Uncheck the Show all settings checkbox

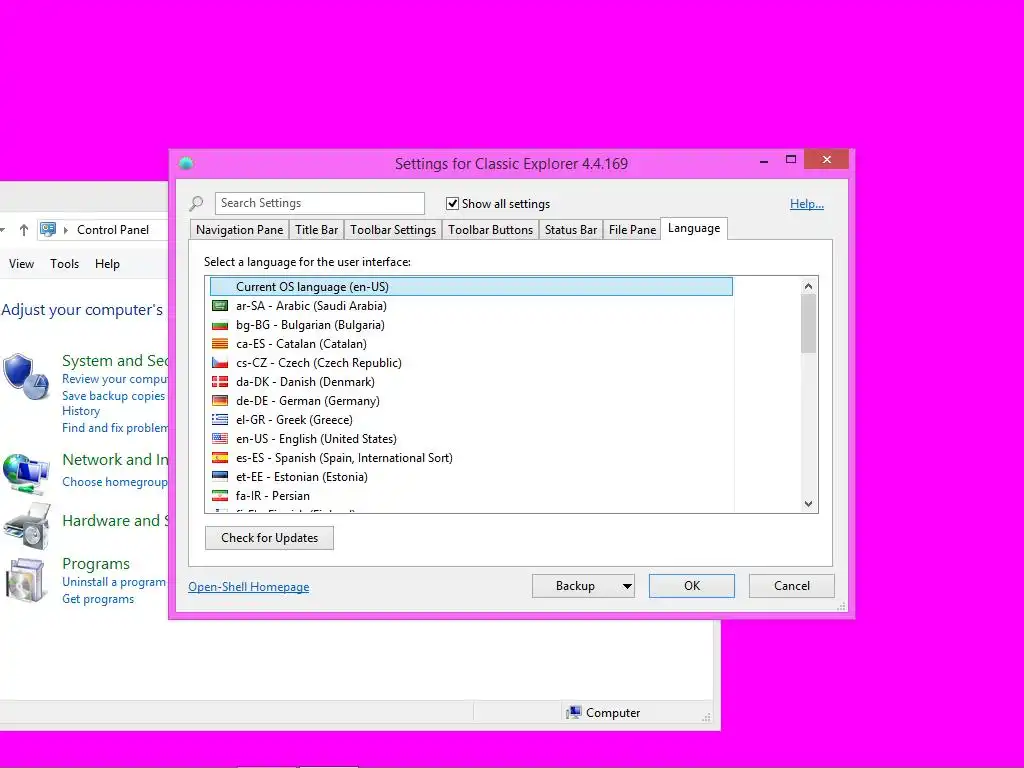point(452,204)
